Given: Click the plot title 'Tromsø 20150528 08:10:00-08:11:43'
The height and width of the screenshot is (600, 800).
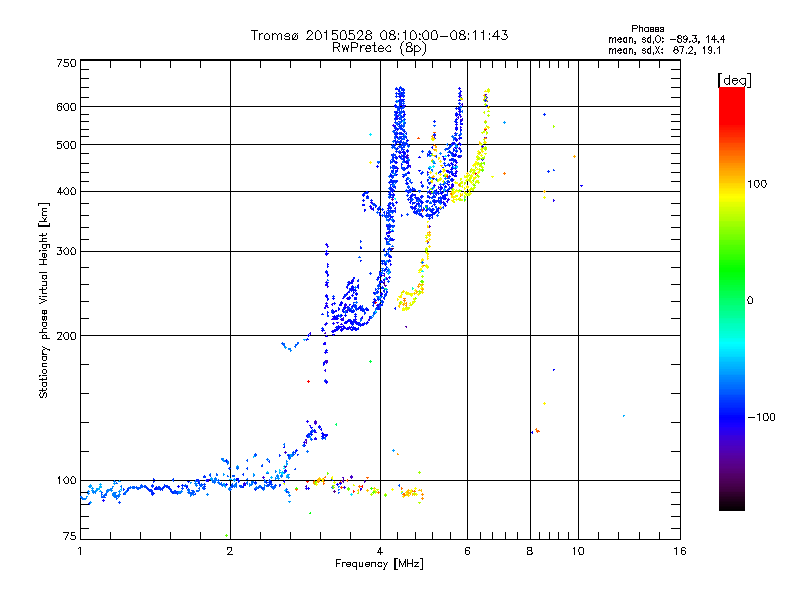Looking at the screenshot, I should (379, 35).
